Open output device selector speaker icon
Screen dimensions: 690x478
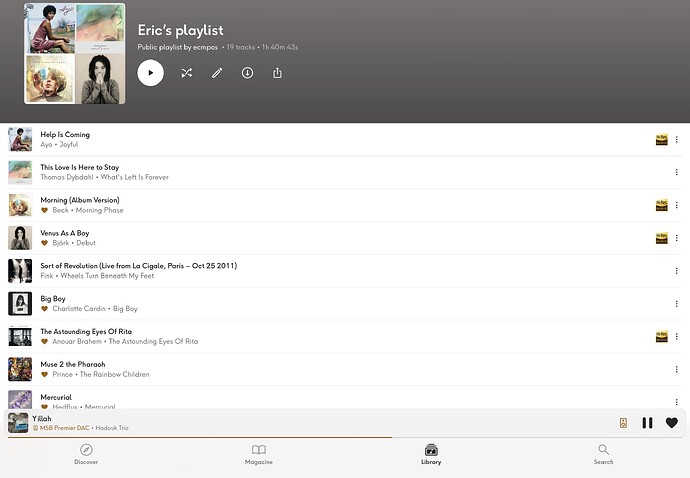tap(623, 423)
